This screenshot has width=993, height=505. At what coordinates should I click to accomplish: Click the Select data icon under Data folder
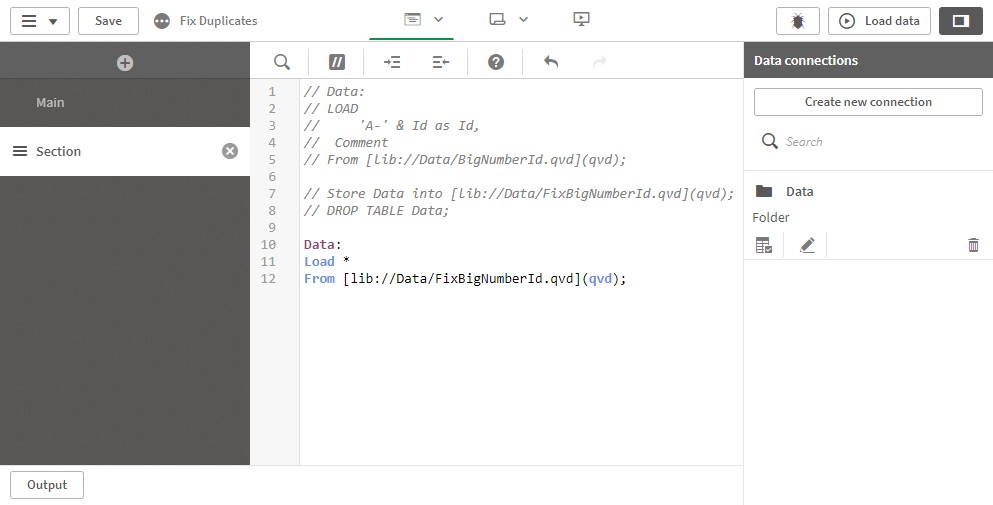tap(764, 245)
